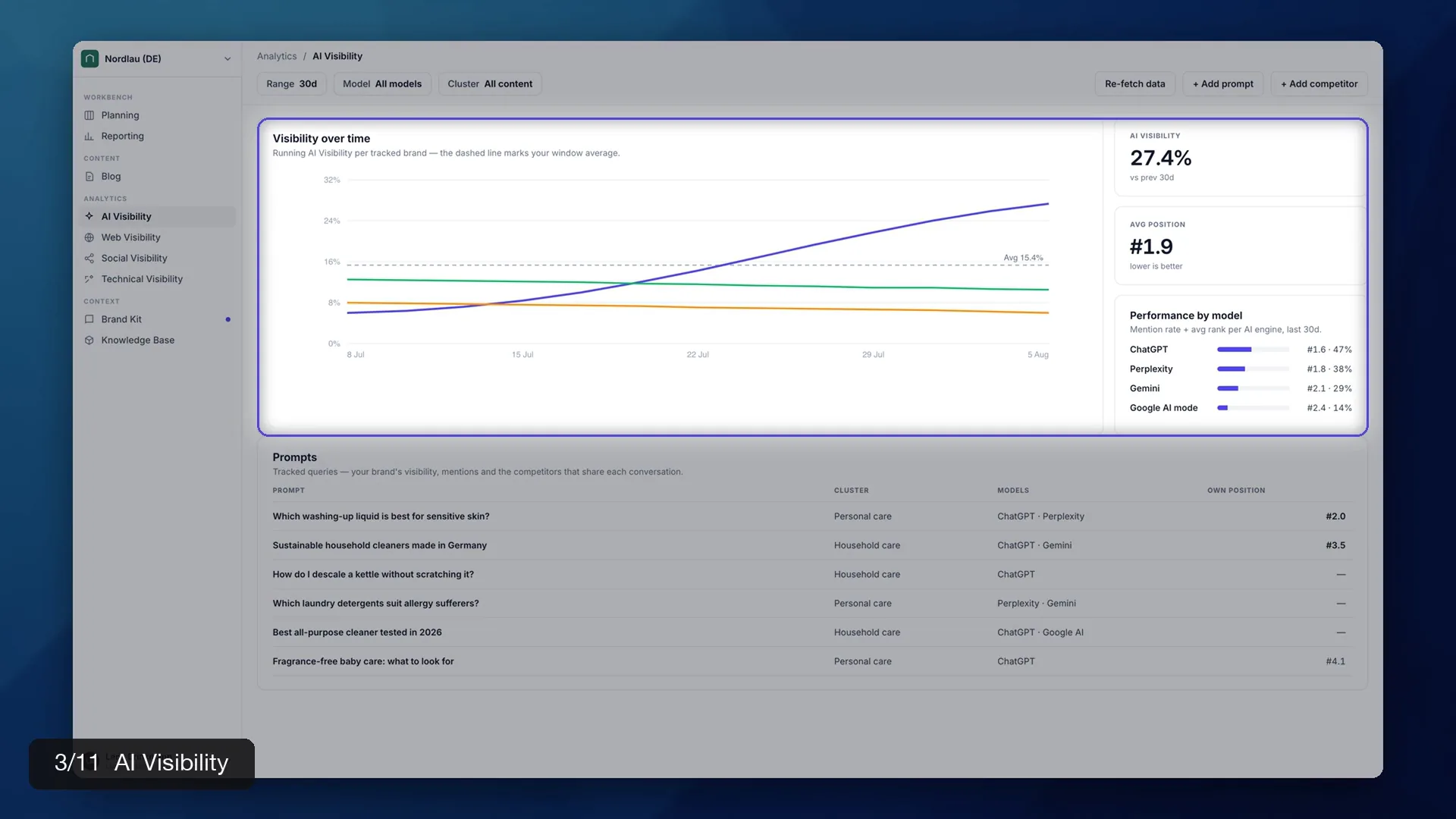Click the Web Visibility globe icon
Screen dimensions: 1456x819
tap(89, 237)
